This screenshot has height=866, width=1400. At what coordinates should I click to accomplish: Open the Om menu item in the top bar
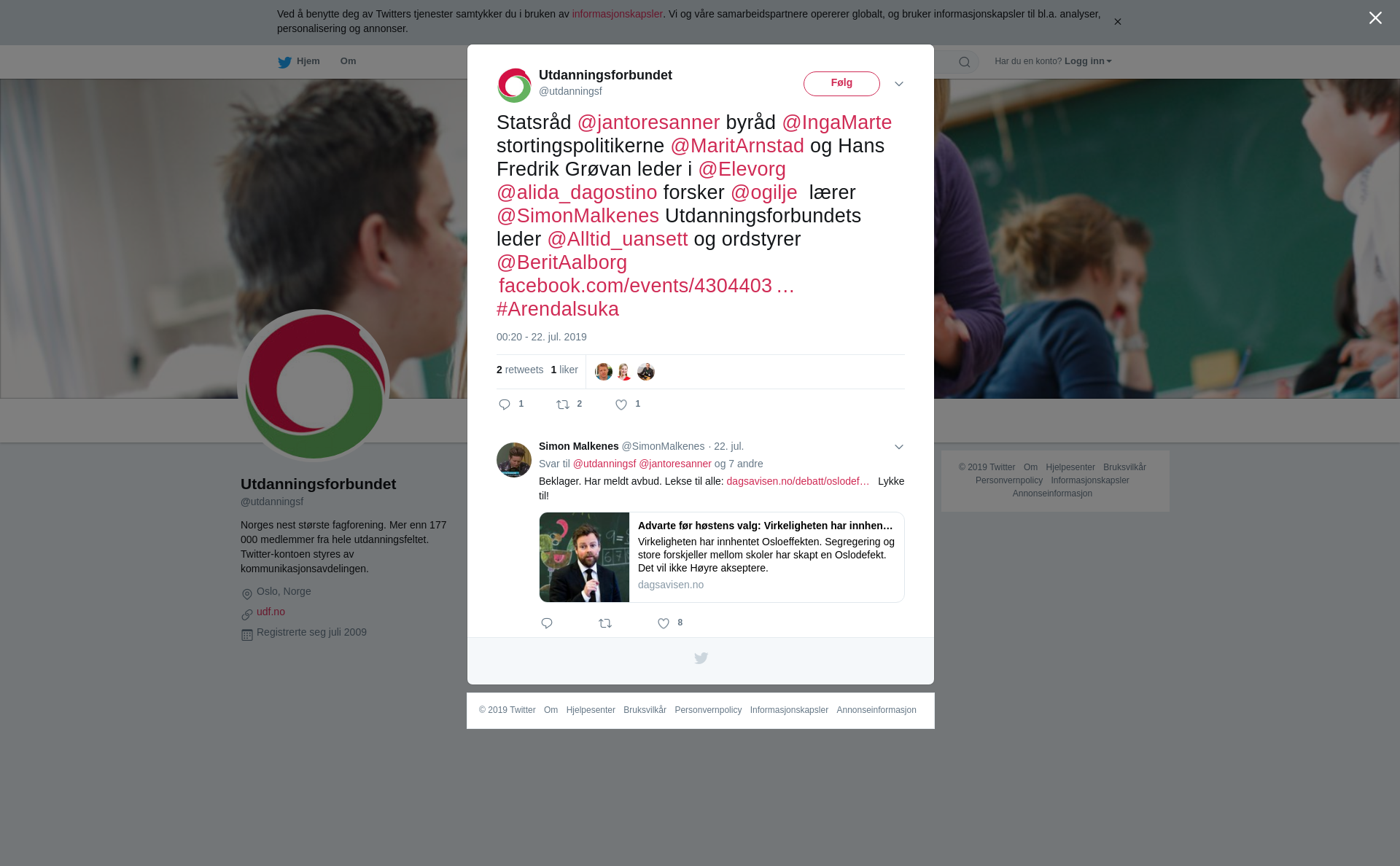[x=348, y=61]
